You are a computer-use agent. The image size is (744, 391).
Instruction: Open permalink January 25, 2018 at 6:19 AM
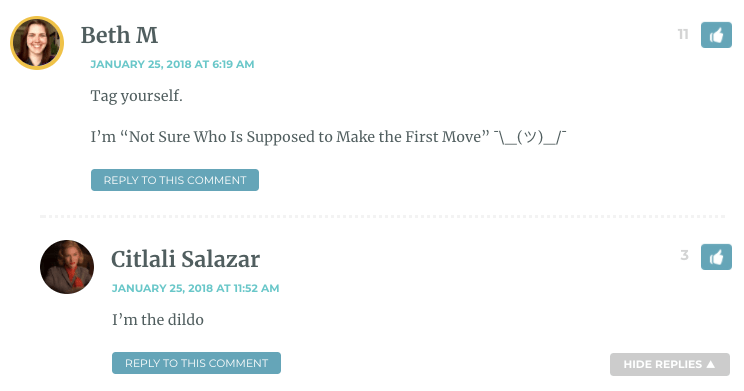pos(172,64)
